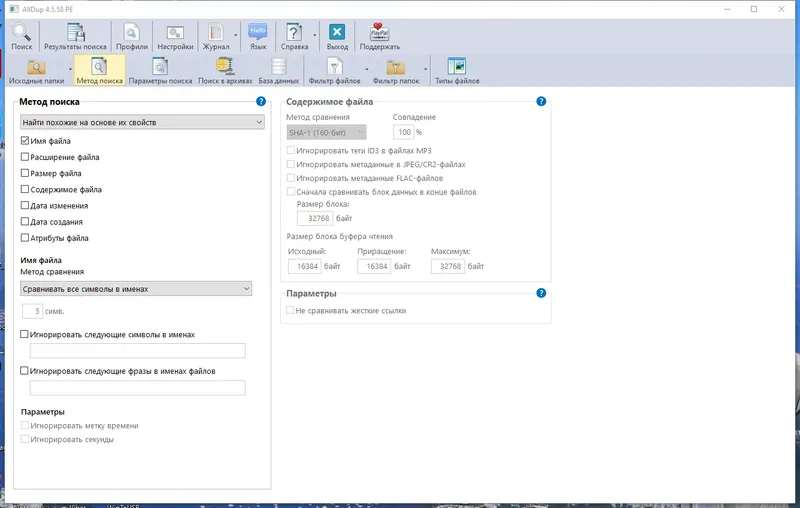Minimize the AllDup window
The height and width of the screenshot is (508, 800).
click(x=727, y=9)
